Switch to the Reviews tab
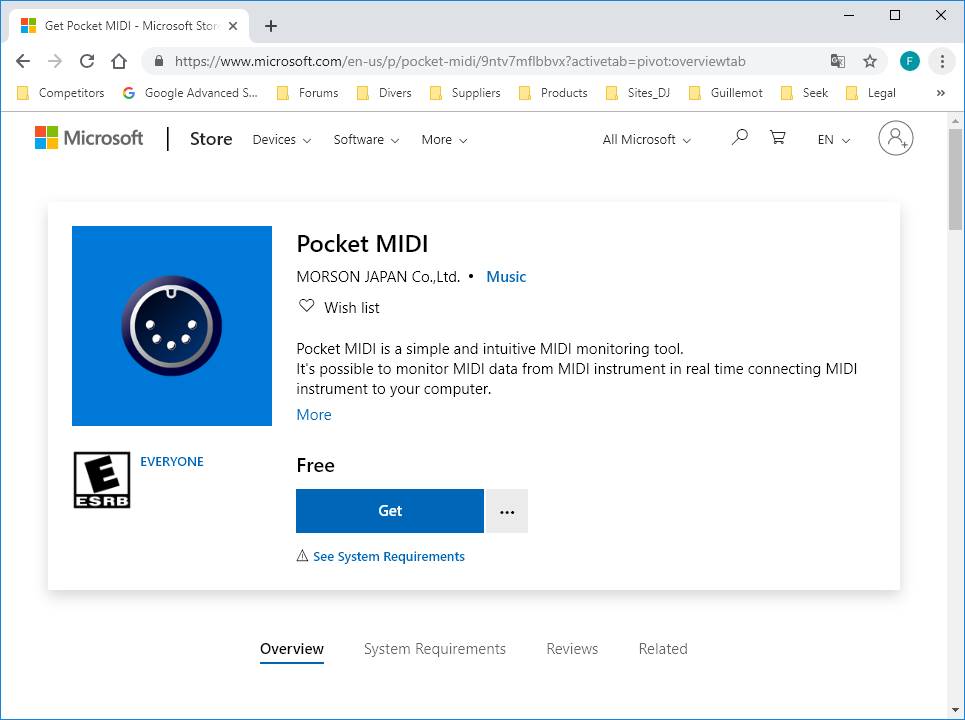965x720 pixels. coord(572,649)
